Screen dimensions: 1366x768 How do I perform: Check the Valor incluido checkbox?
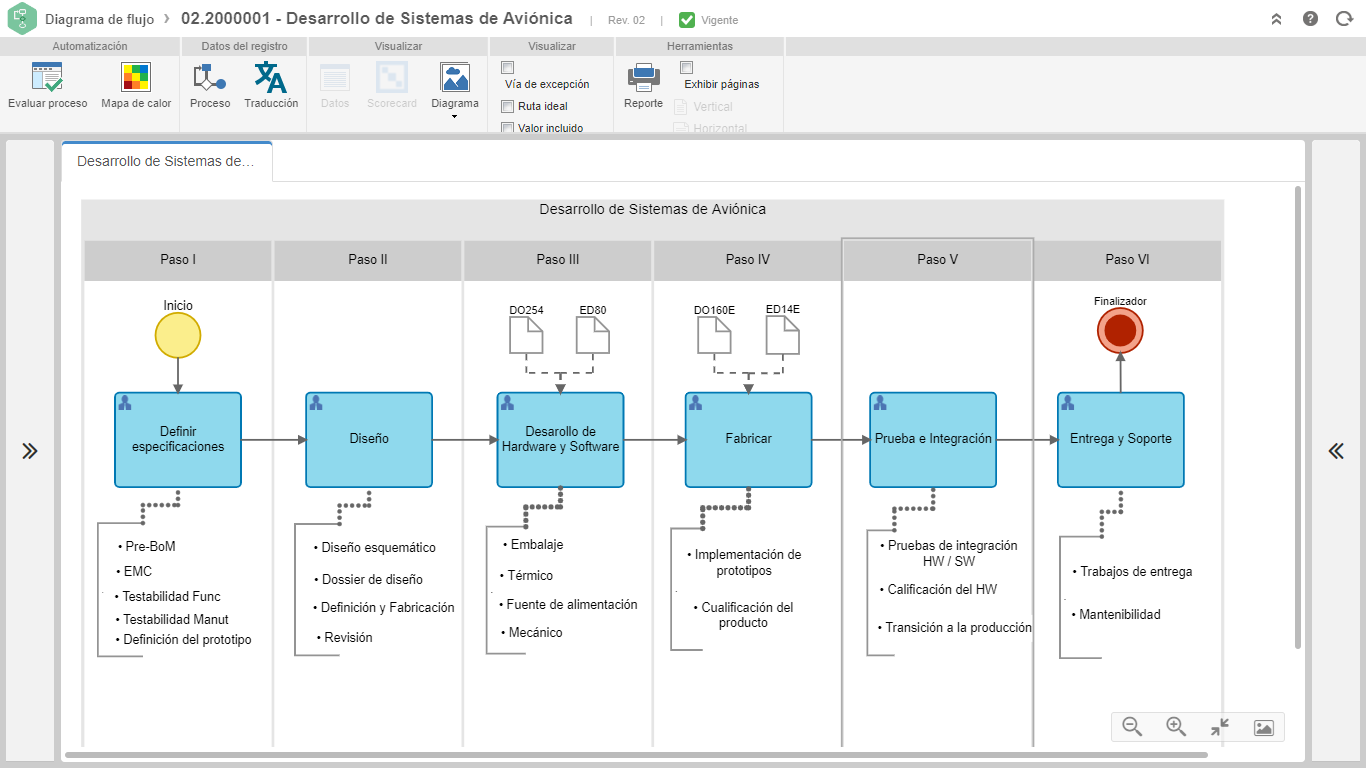[x=507, y=128]
